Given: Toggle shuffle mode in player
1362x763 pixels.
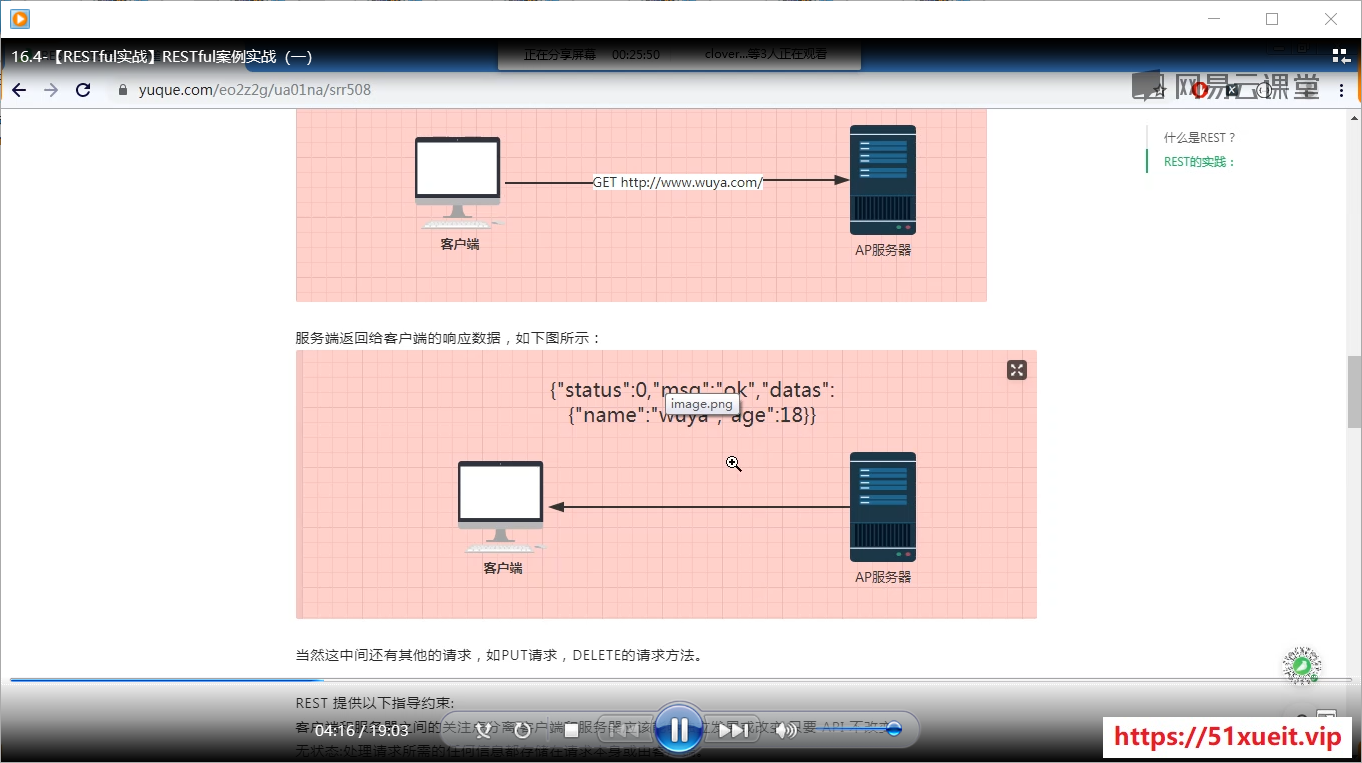Looking at the screenshot, I should 484,731.
